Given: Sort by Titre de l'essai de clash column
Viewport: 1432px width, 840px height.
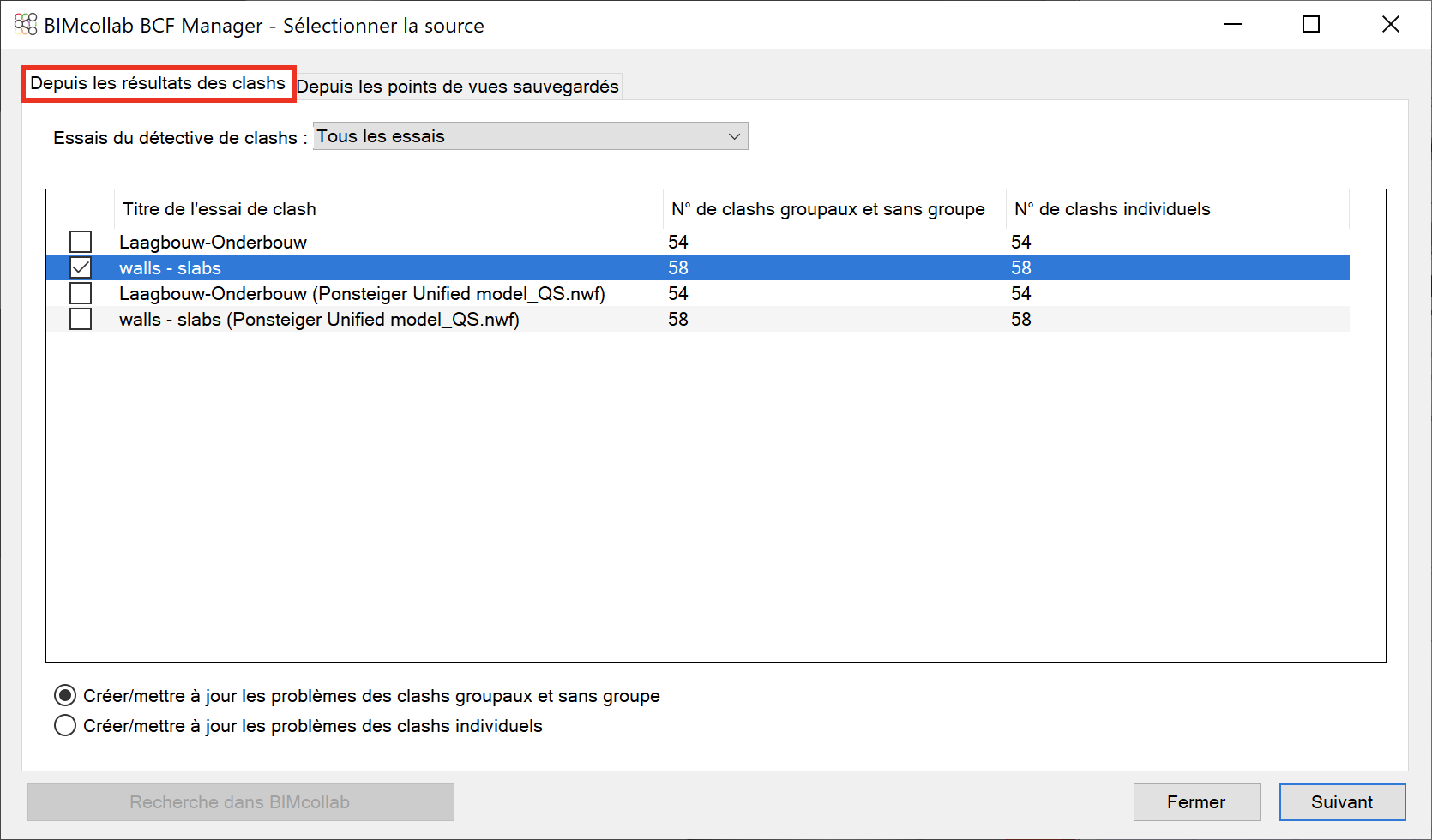Looking at the screenshot, I should tap(388, 209).
